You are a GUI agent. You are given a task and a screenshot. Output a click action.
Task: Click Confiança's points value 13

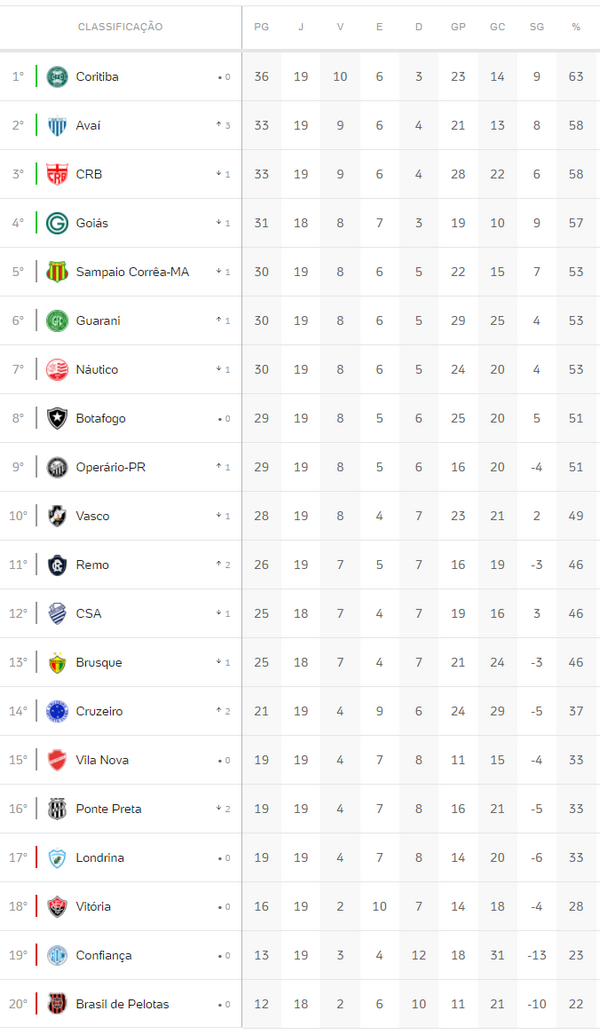click(262, 955)
